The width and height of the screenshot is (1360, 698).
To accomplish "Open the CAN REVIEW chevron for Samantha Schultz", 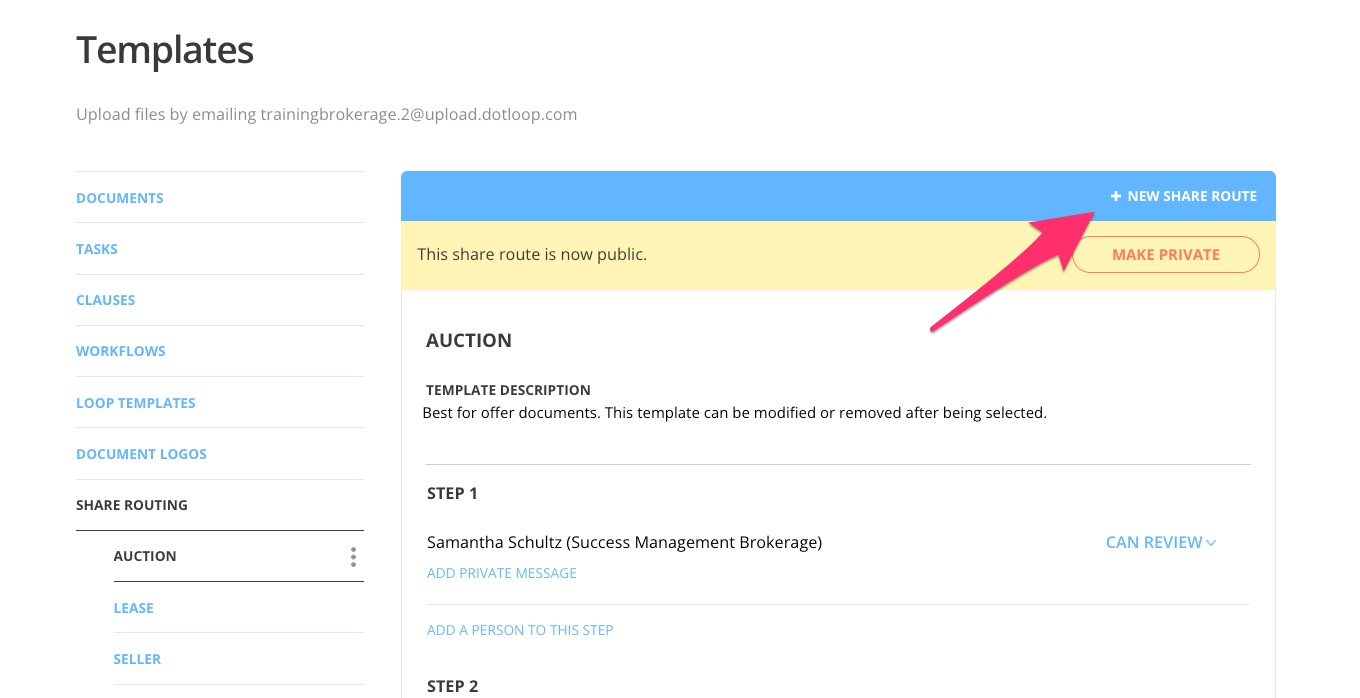I will 1210,542.
